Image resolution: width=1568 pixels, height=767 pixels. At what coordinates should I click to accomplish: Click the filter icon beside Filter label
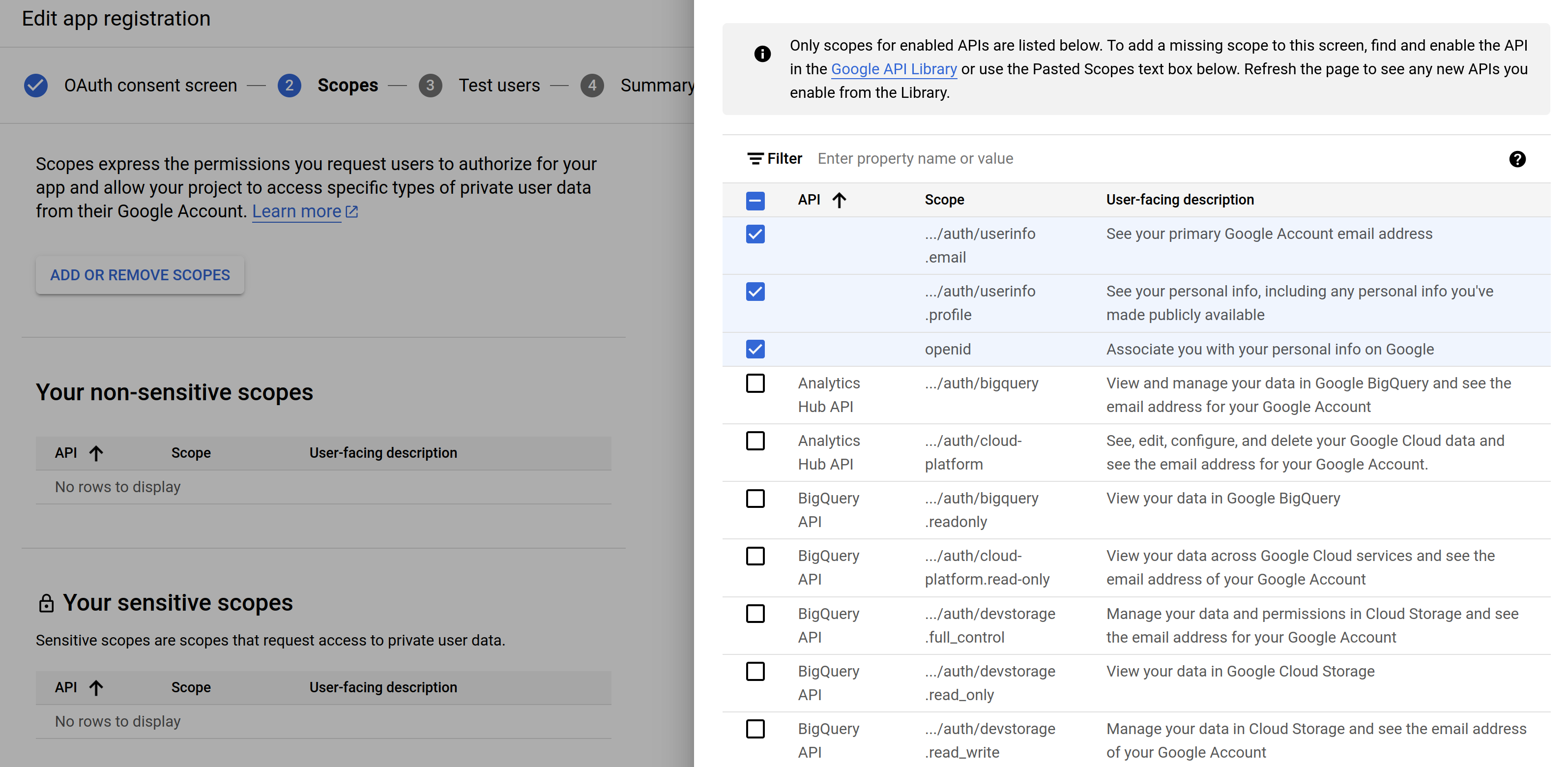755,159
